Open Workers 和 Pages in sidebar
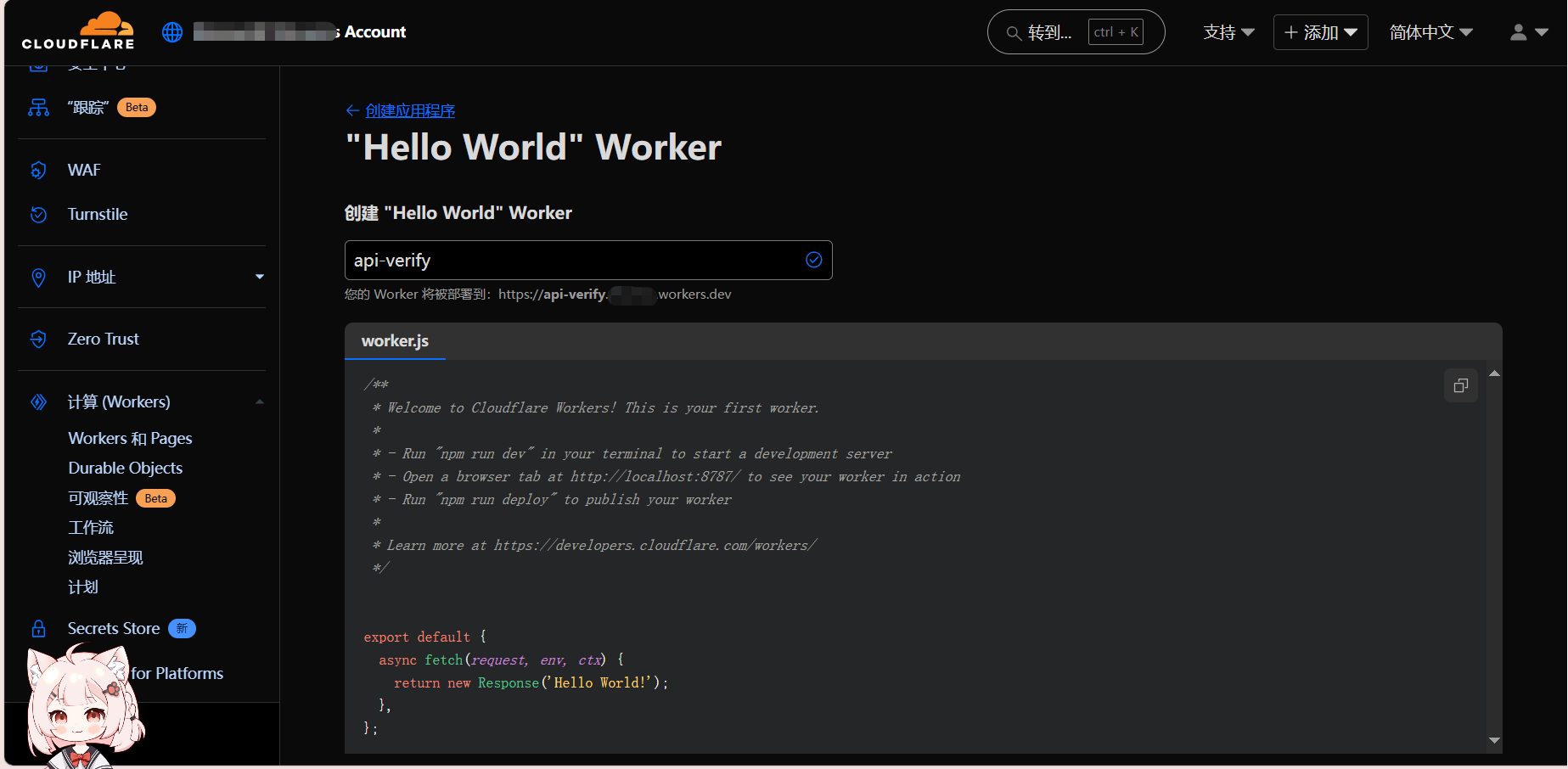This screenshot has width=1568, height=769. click(x=130, y=439)
